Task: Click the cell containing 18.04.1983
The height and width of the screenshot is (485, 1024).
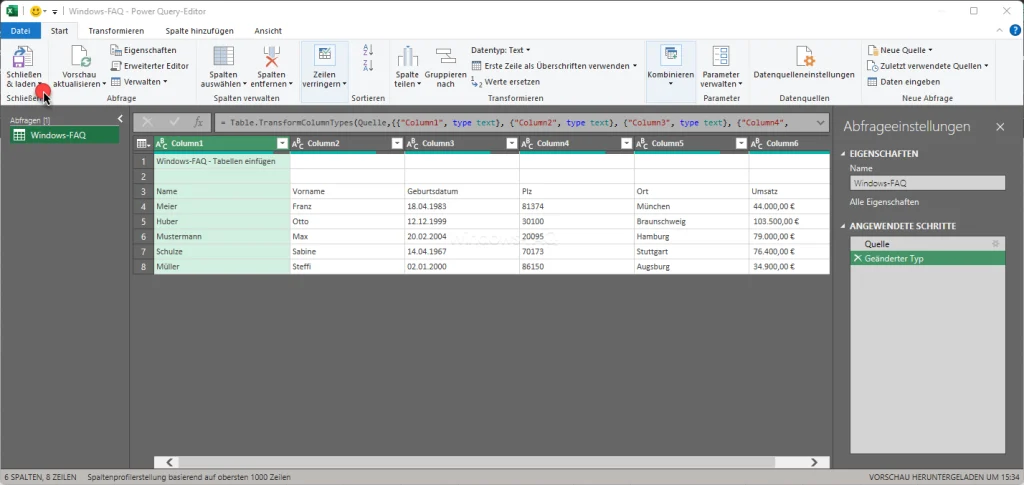Action: [462, 206]
